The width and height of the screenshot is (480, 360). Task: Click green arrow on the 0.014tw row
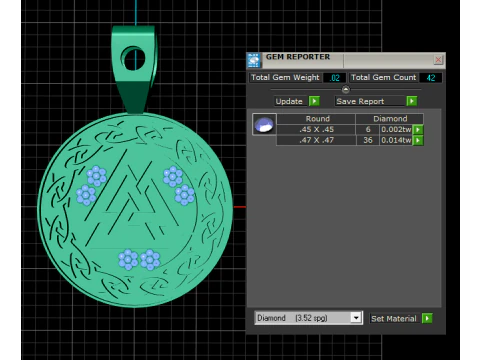pos(418,140)
